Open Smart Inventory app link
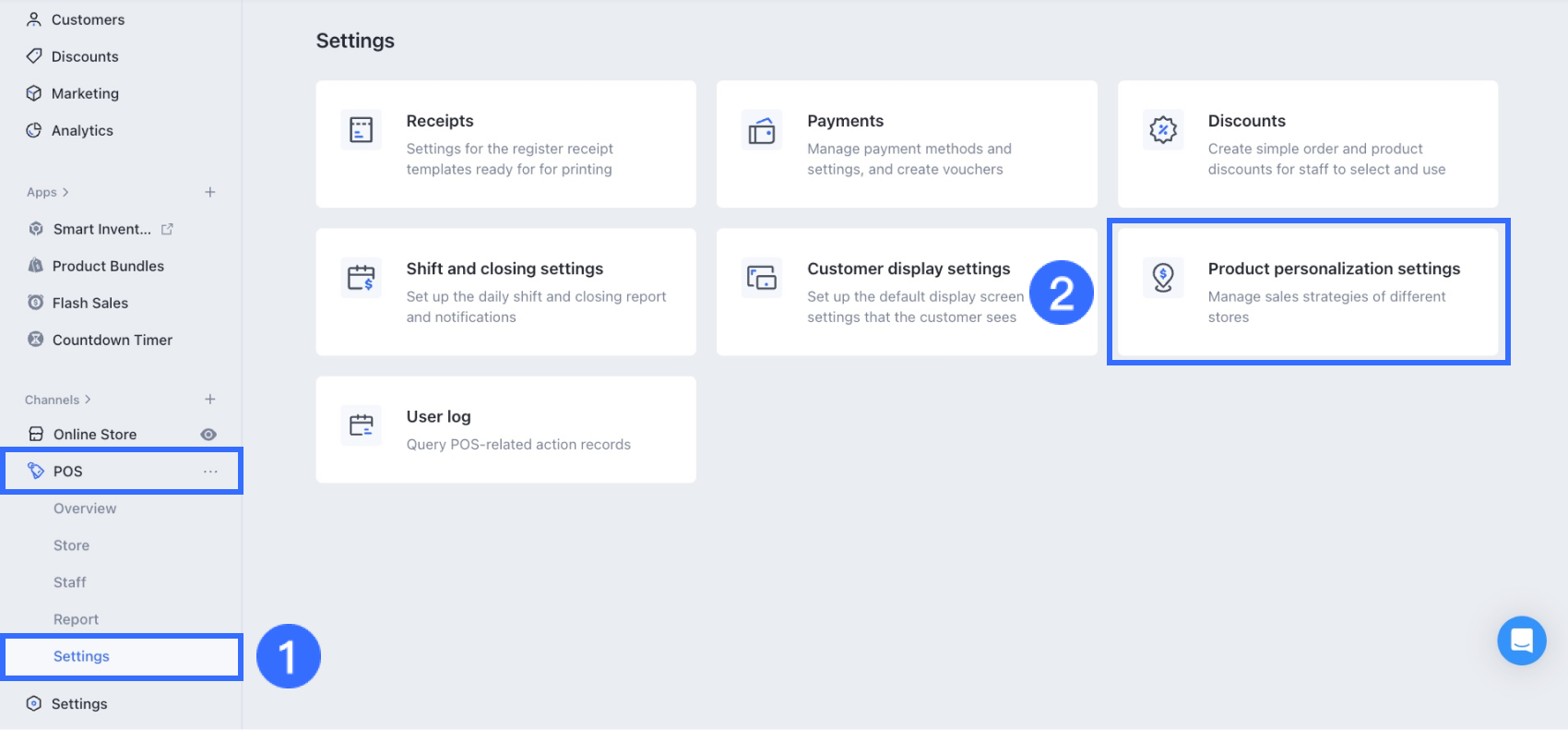 click(x=102, y=229)
